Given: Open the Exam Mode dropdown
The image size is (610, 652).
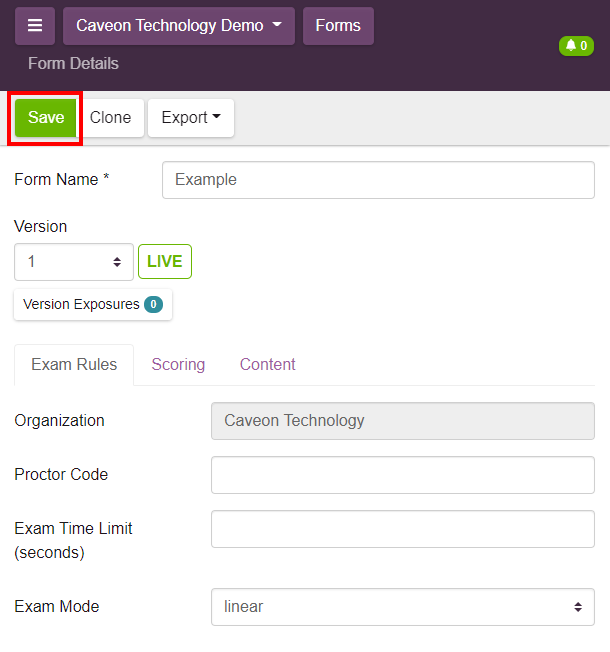Looking at the screenshot, I should 402,607.
